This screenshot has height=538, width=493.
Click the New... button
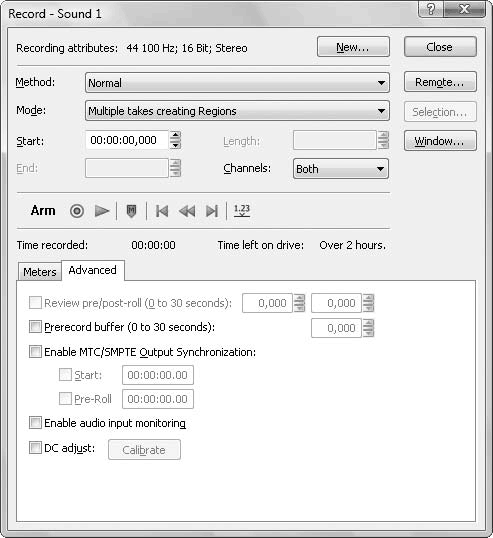coord(353,47)
